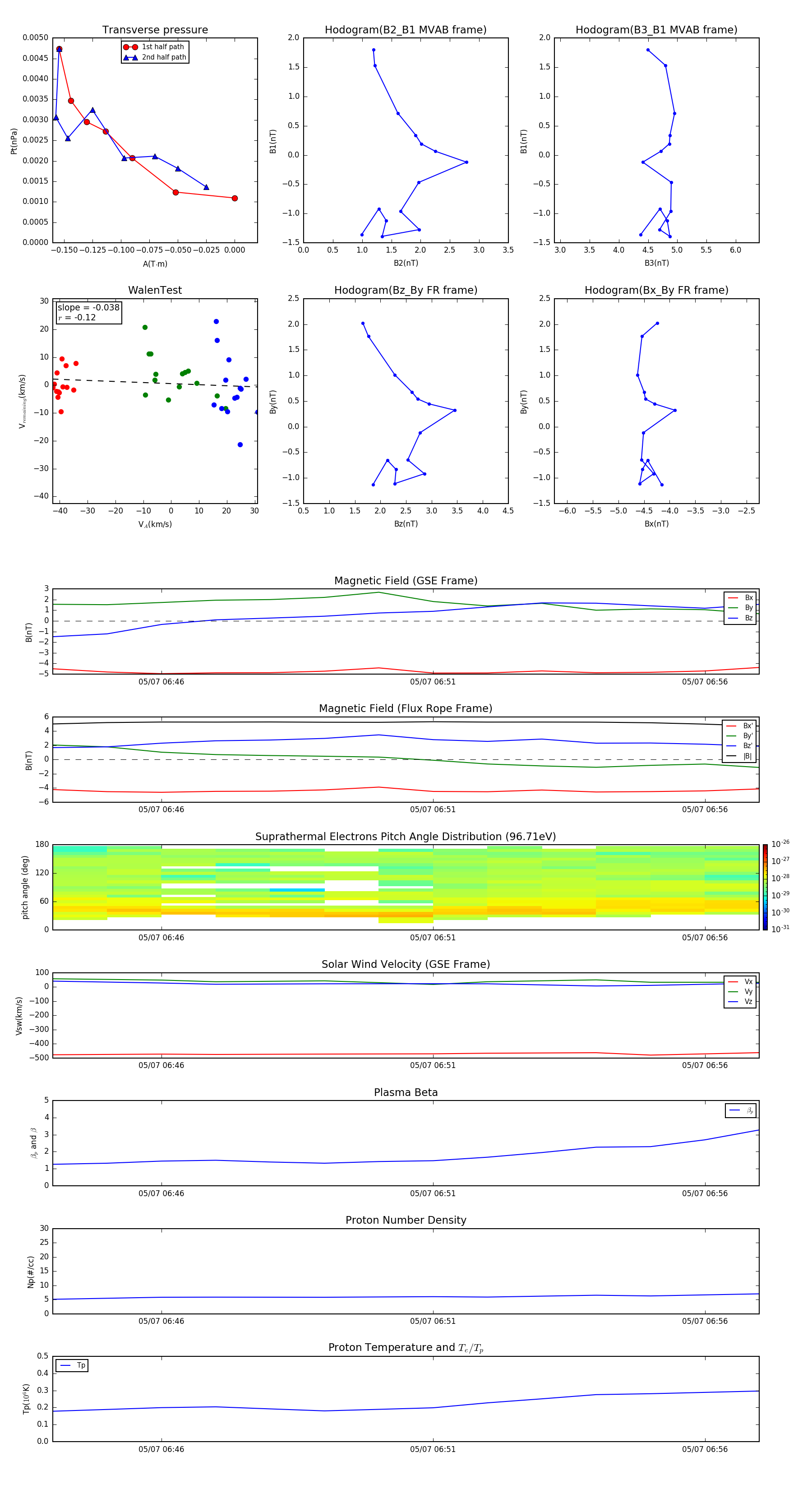Click the 'Hodogram(Bz_By FR frame)' title

click(406, 290)
